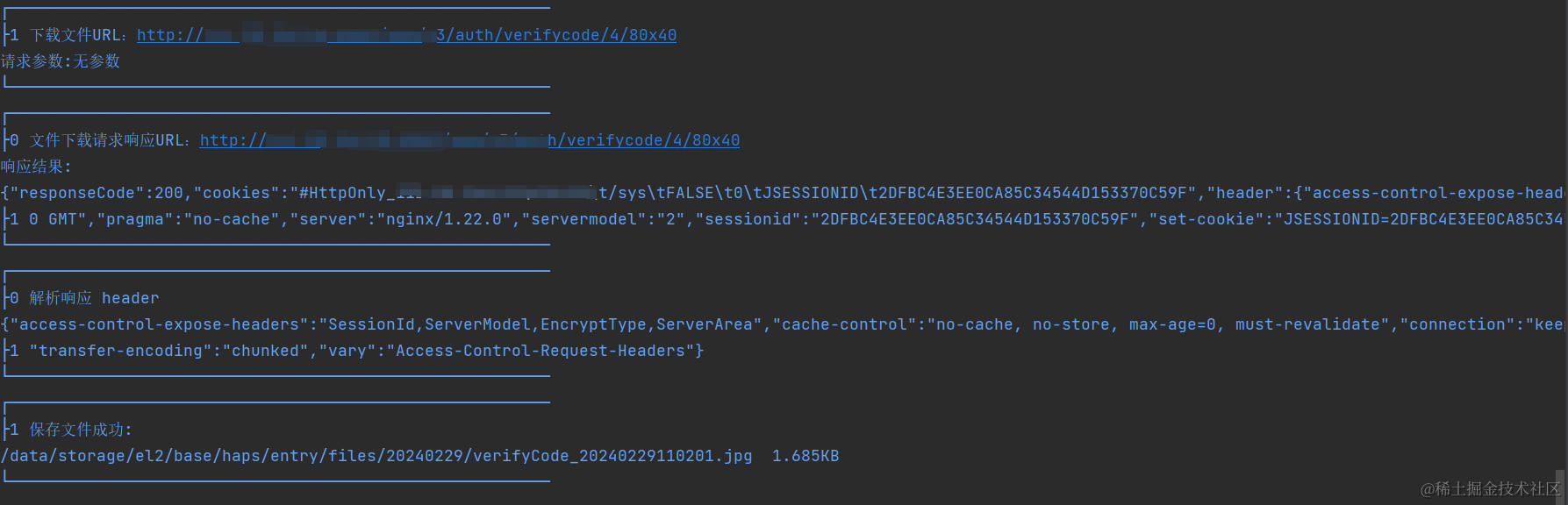Select the "responseCode":200 text
Viewport: 1568px width, 505px height.
tap(97, 193)
